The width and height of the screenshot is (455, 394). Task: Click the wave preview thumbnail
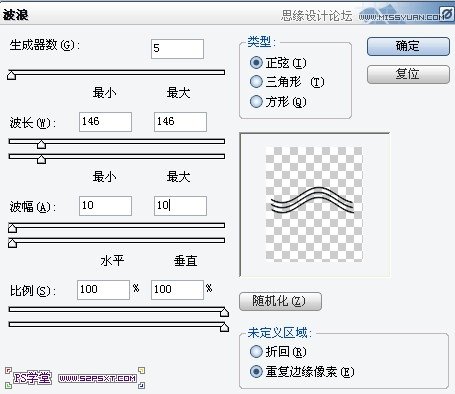point(314,204)
